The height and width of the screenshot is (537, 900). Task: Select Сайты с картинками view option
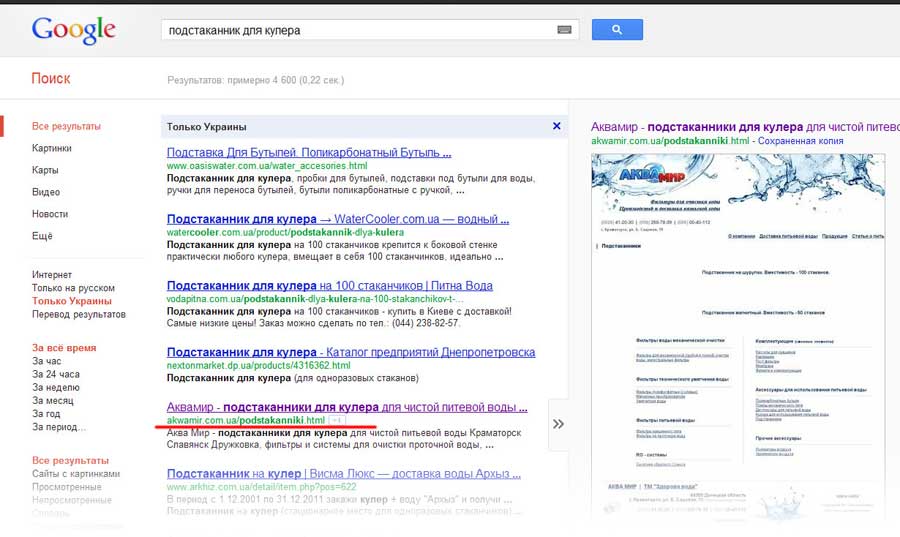(x=76, y=474)
